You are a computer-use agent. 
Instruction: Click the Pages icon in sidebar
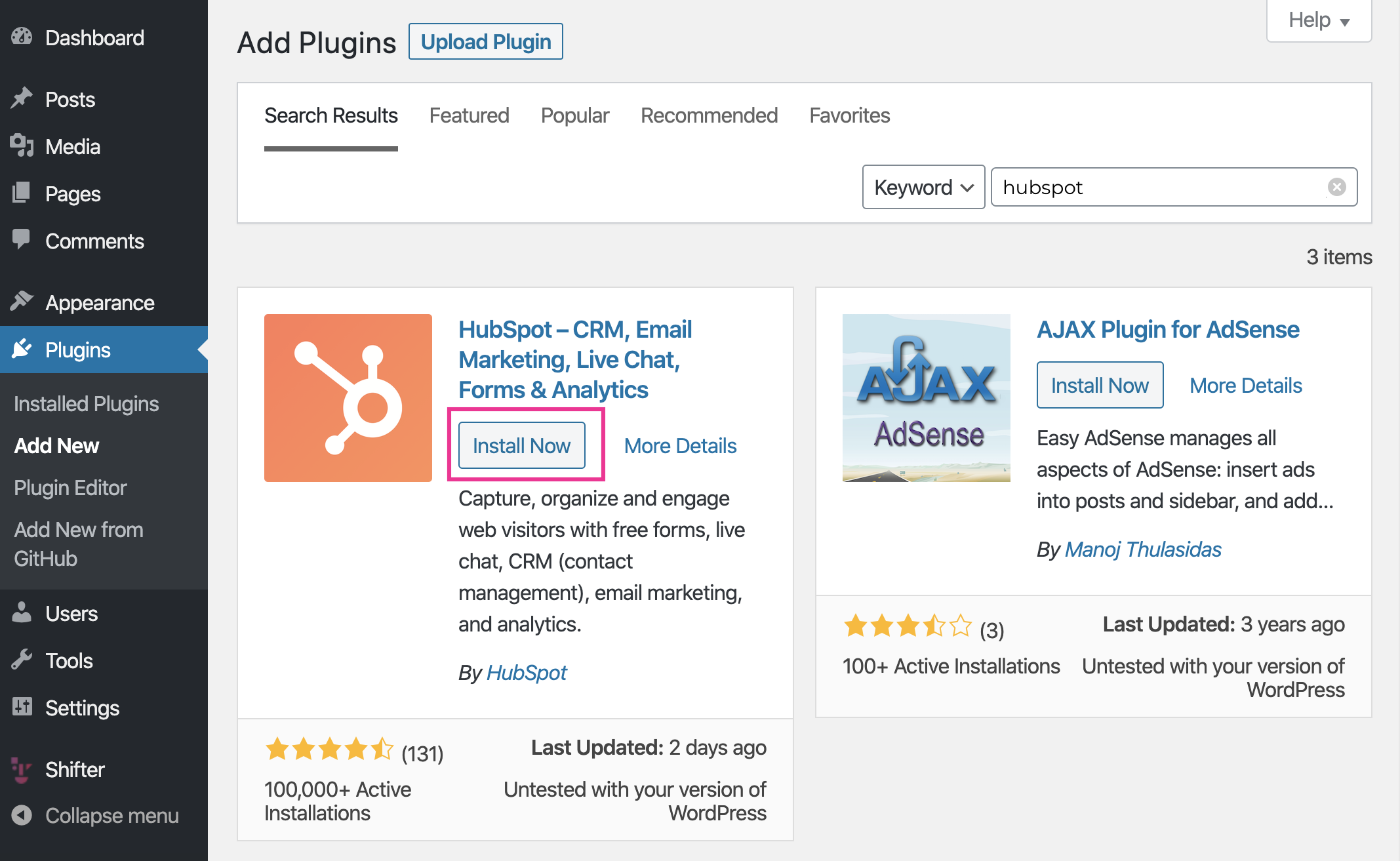pyautogui.click(x=22, y=193)
